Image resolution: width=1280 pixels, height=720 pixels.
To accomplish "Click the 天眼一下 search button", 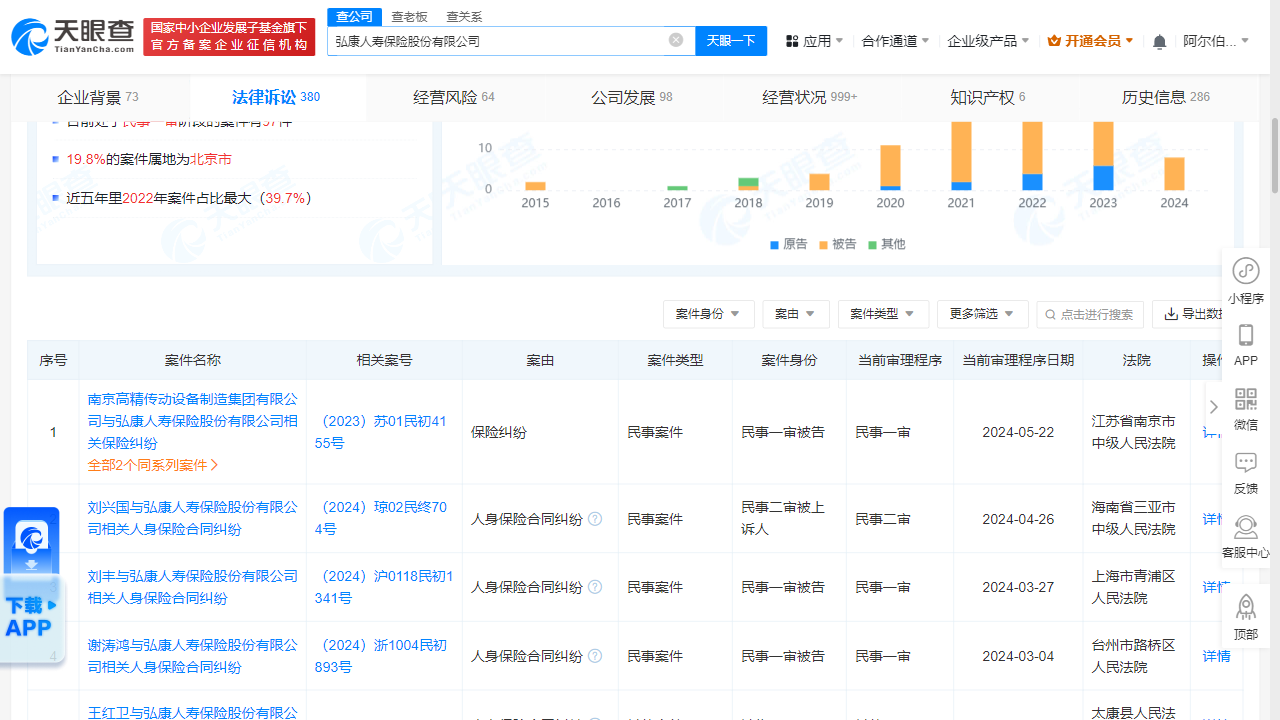I will [731, 41].
